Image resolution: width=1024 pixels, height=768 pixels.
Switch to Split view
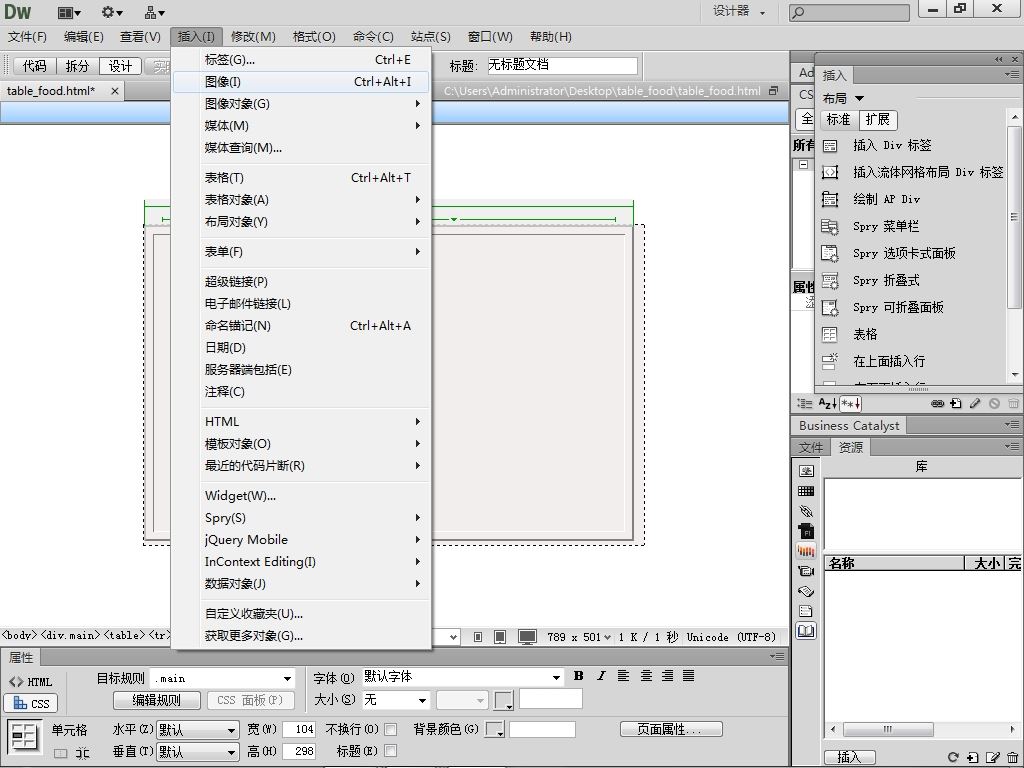77,66
